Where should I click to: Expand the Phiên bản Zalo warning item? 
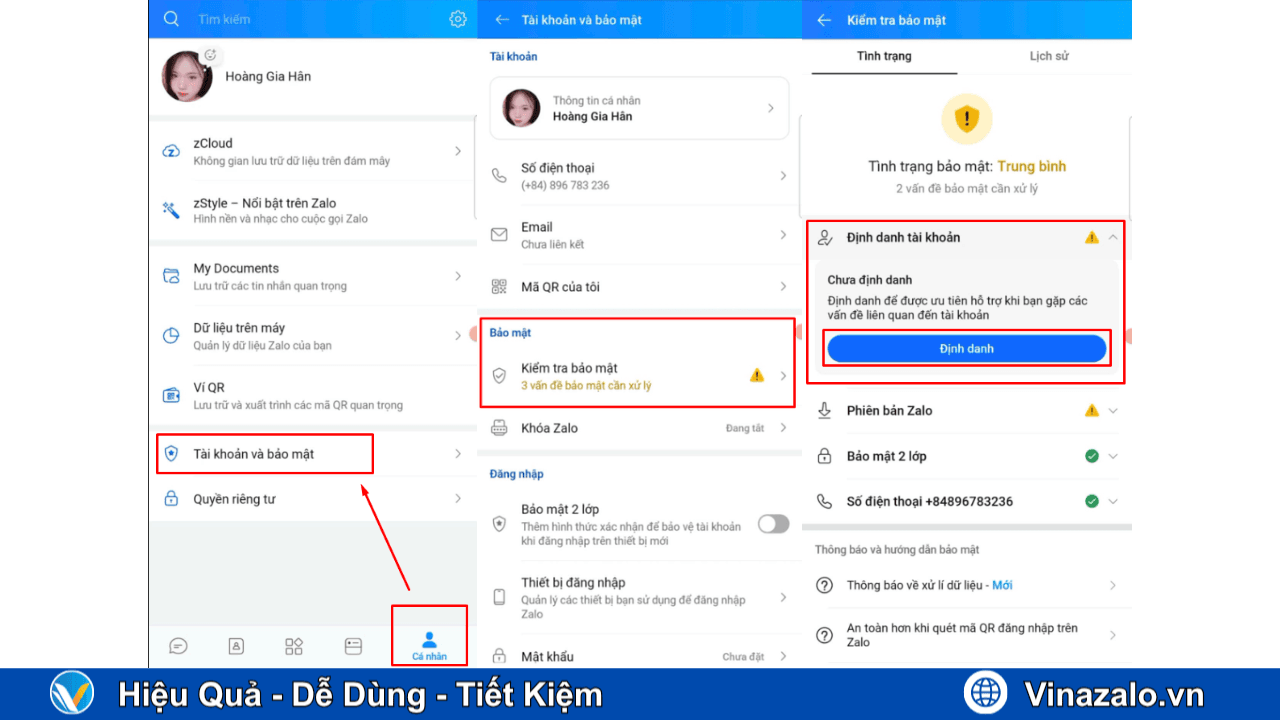point(1115,410)
